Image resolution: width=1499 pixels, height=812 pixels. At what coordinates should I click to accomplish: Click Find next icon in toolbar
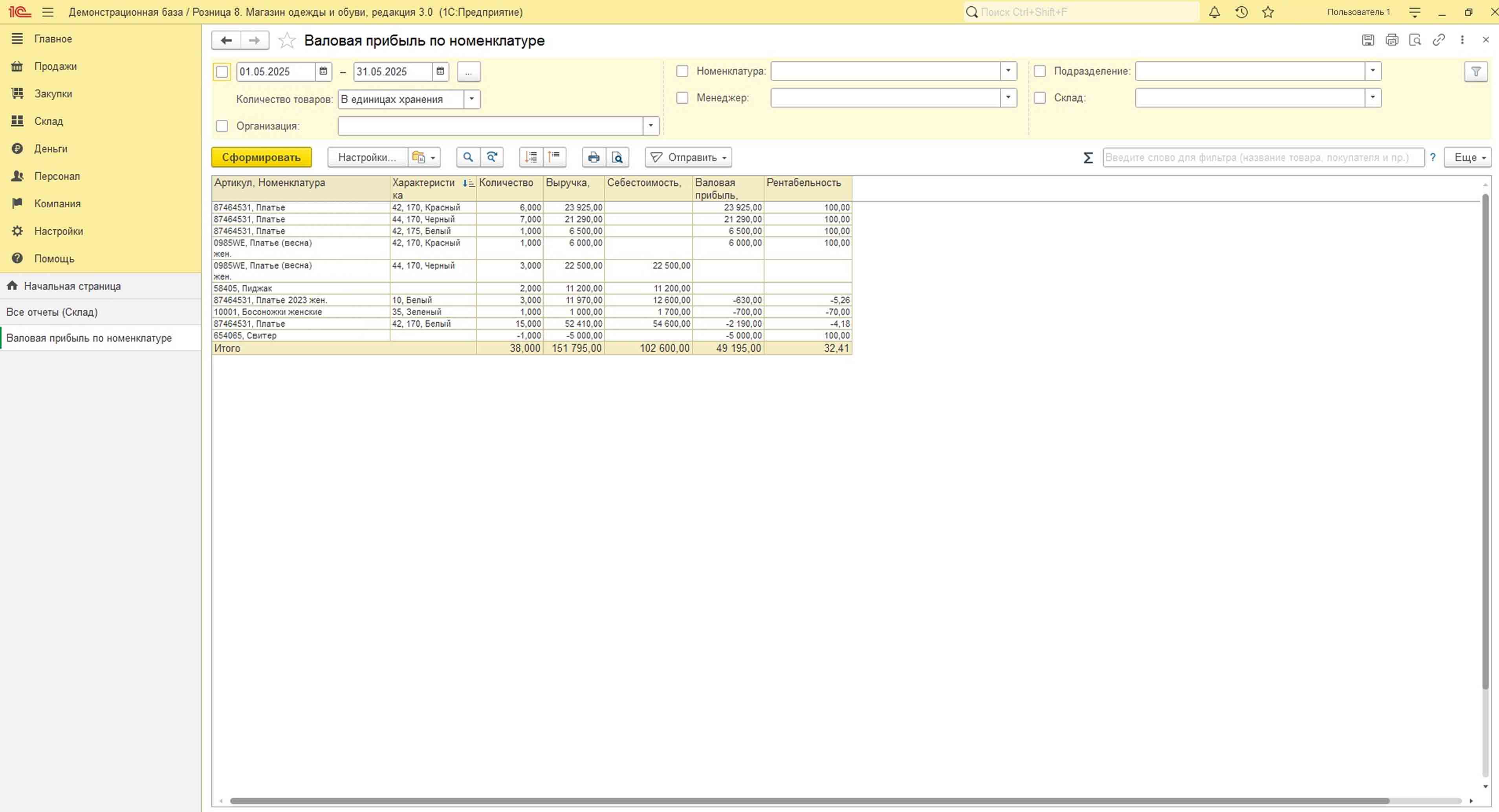coord(492,157)
